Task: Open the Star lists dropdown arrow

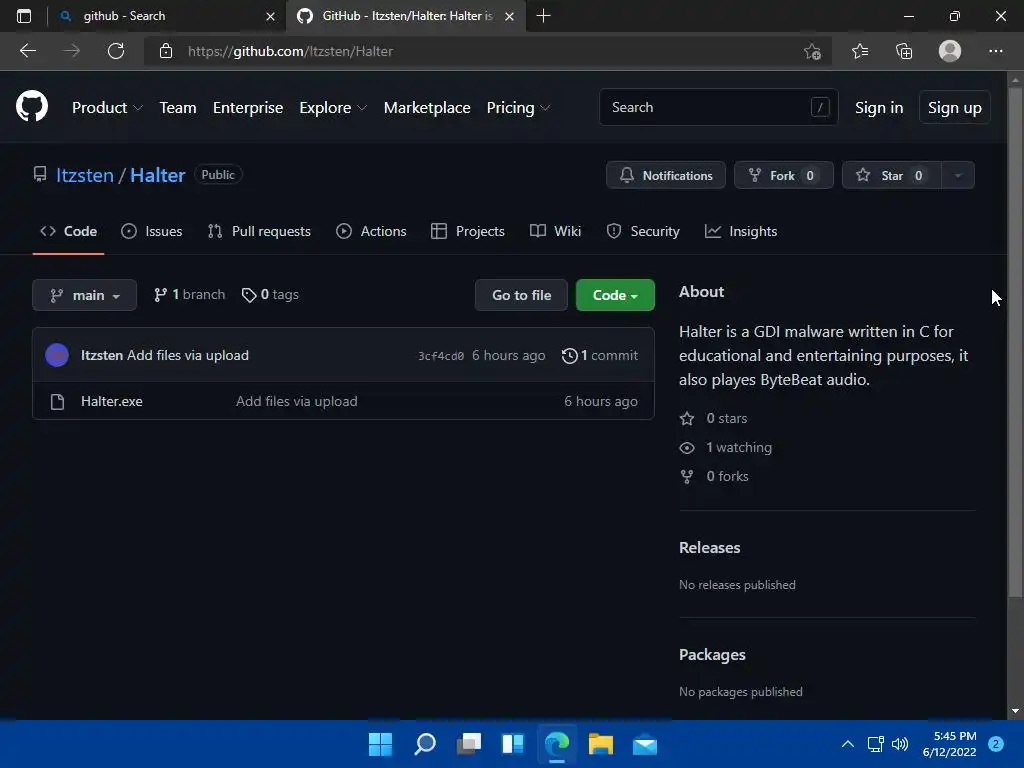Action: (958, 175)
